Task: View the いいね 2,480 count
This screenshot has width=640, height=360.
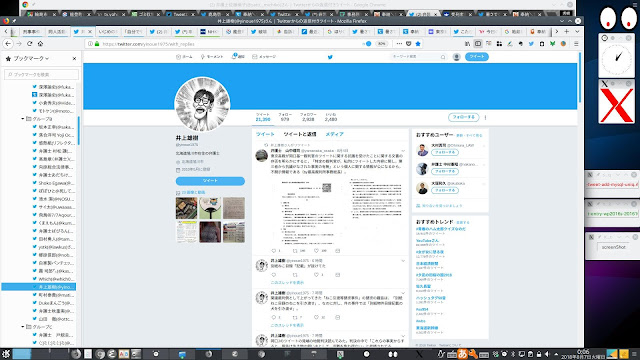Action: click(331, 117)
